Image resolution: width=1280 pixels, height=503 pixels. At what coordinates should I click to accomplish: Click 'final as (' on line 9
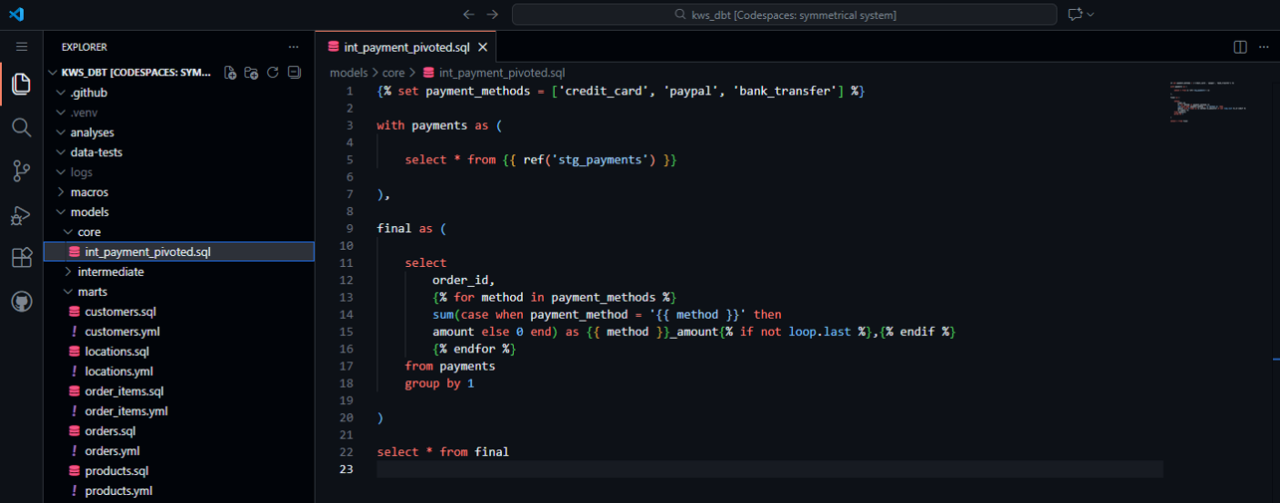tap(412, 228)
